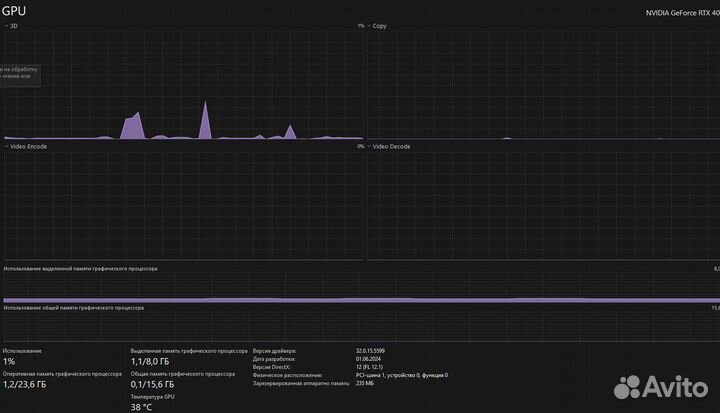The width and height of the screenshot is (720, 413).
Task: Open the 3D engine dropdown
Action: point(13,25)
